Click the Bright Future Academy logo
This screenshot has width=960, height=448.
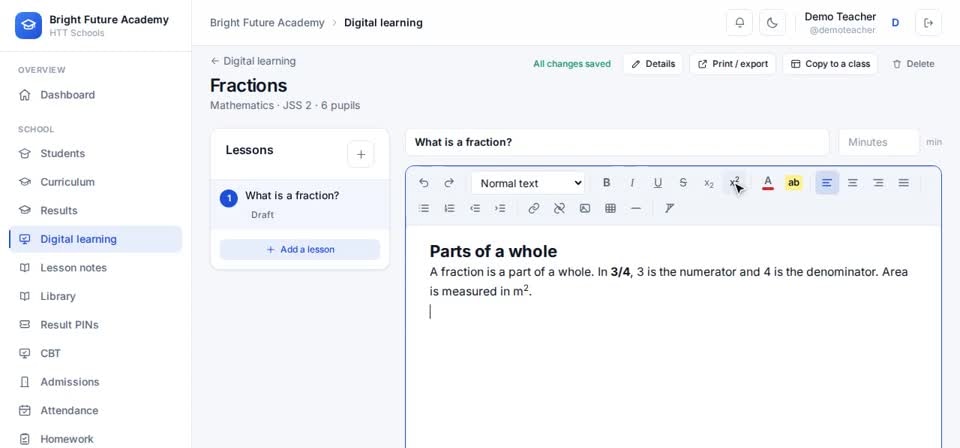[x=28, y=26]
